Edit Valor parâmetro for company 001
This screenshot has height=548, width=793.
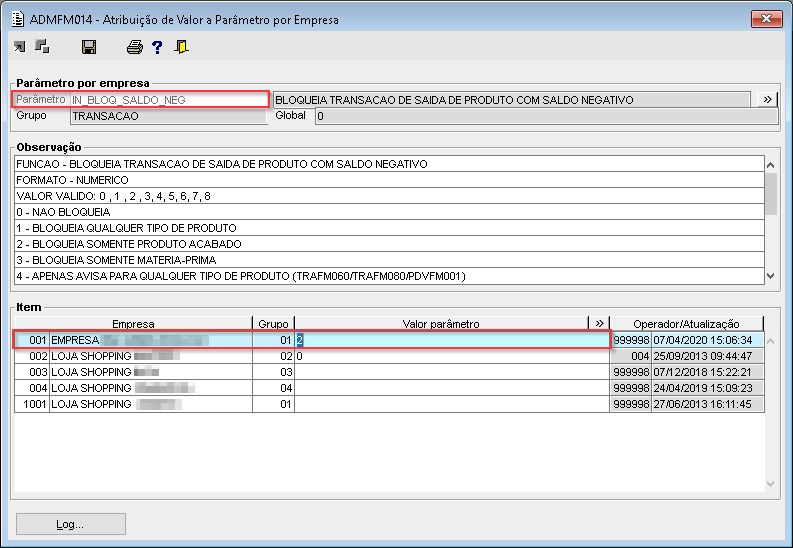point(452,340)
